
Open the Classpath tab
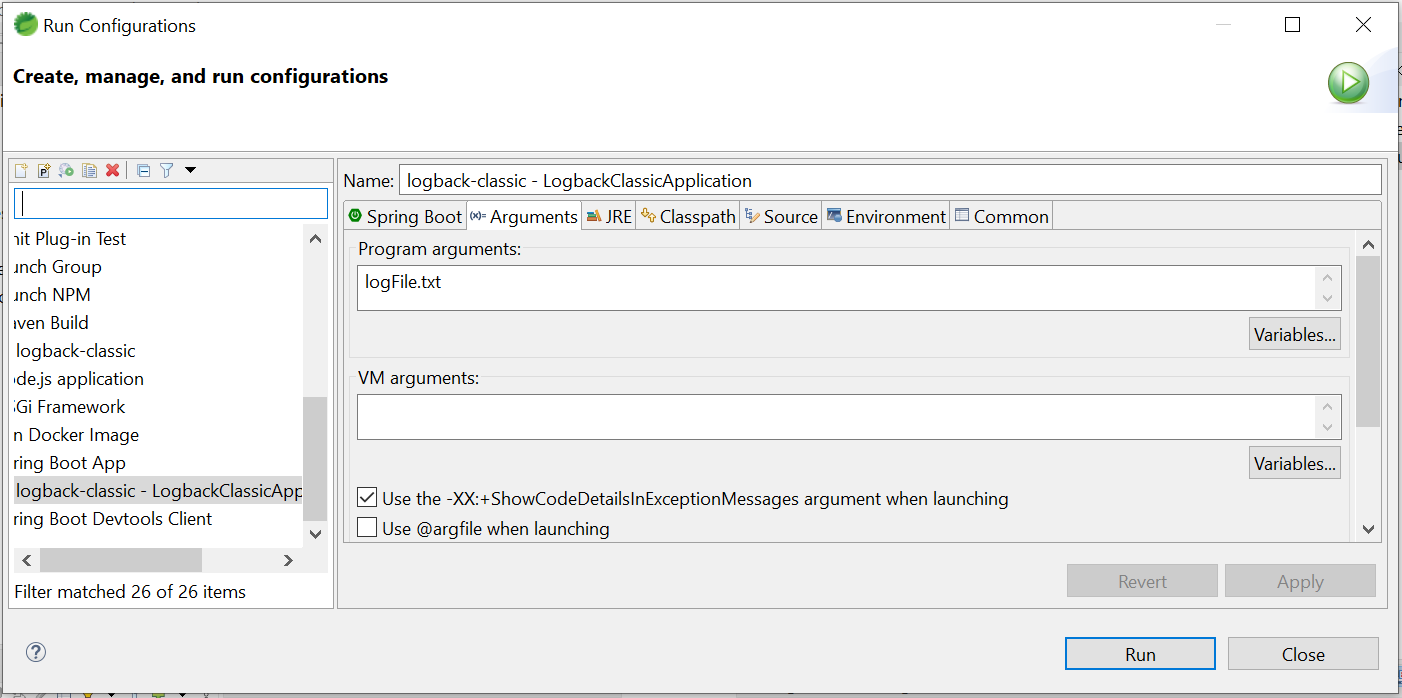(688, 216)
